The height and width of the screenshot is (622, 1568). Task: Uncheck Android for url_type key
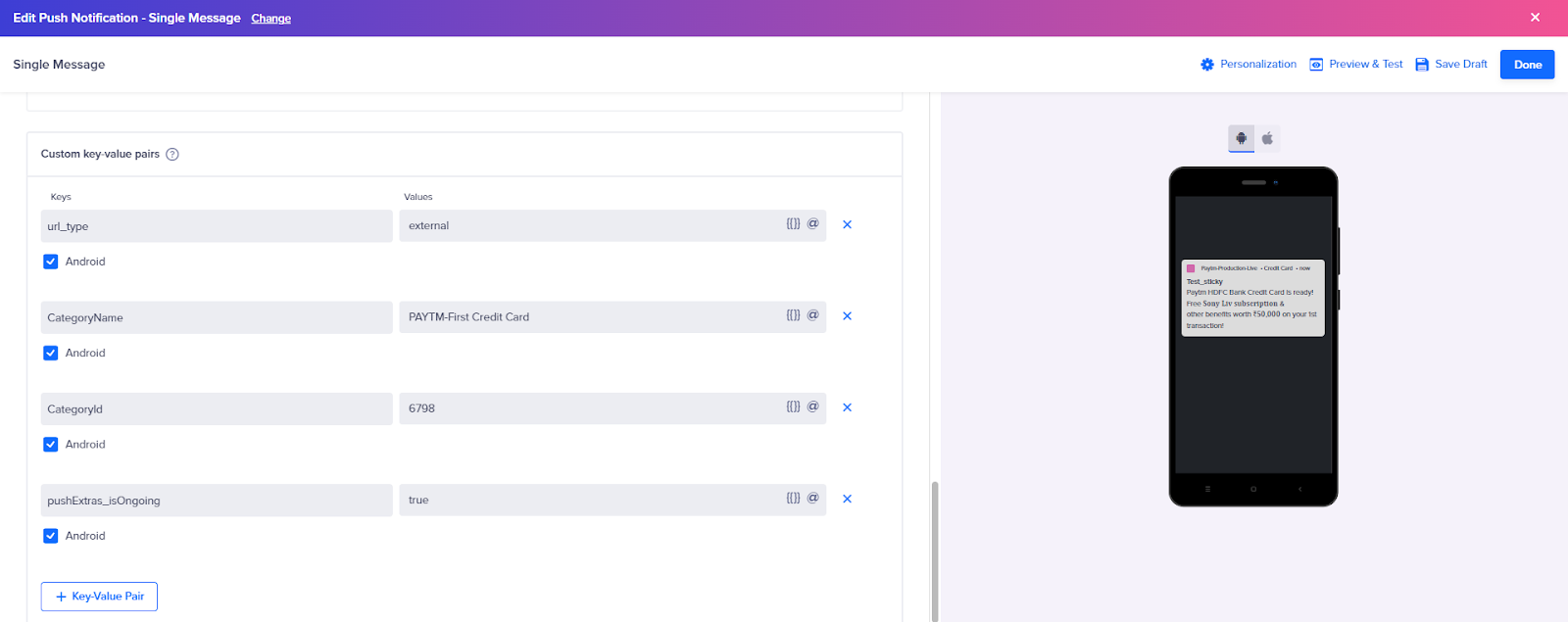[51, 262]
